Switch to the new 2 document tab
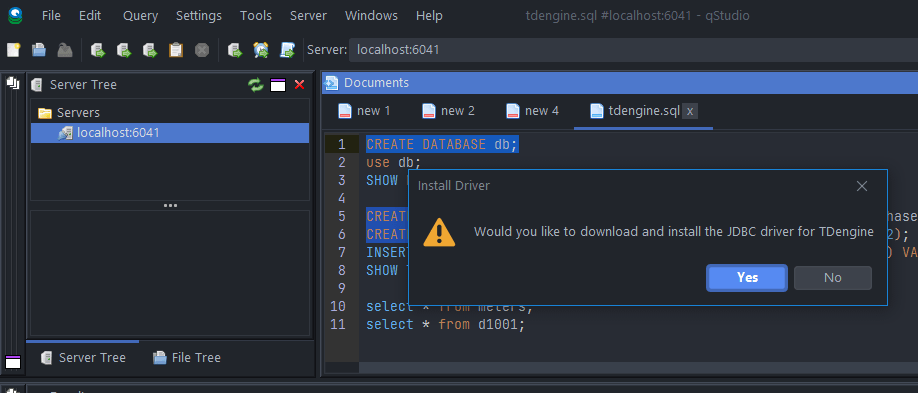 449,111
